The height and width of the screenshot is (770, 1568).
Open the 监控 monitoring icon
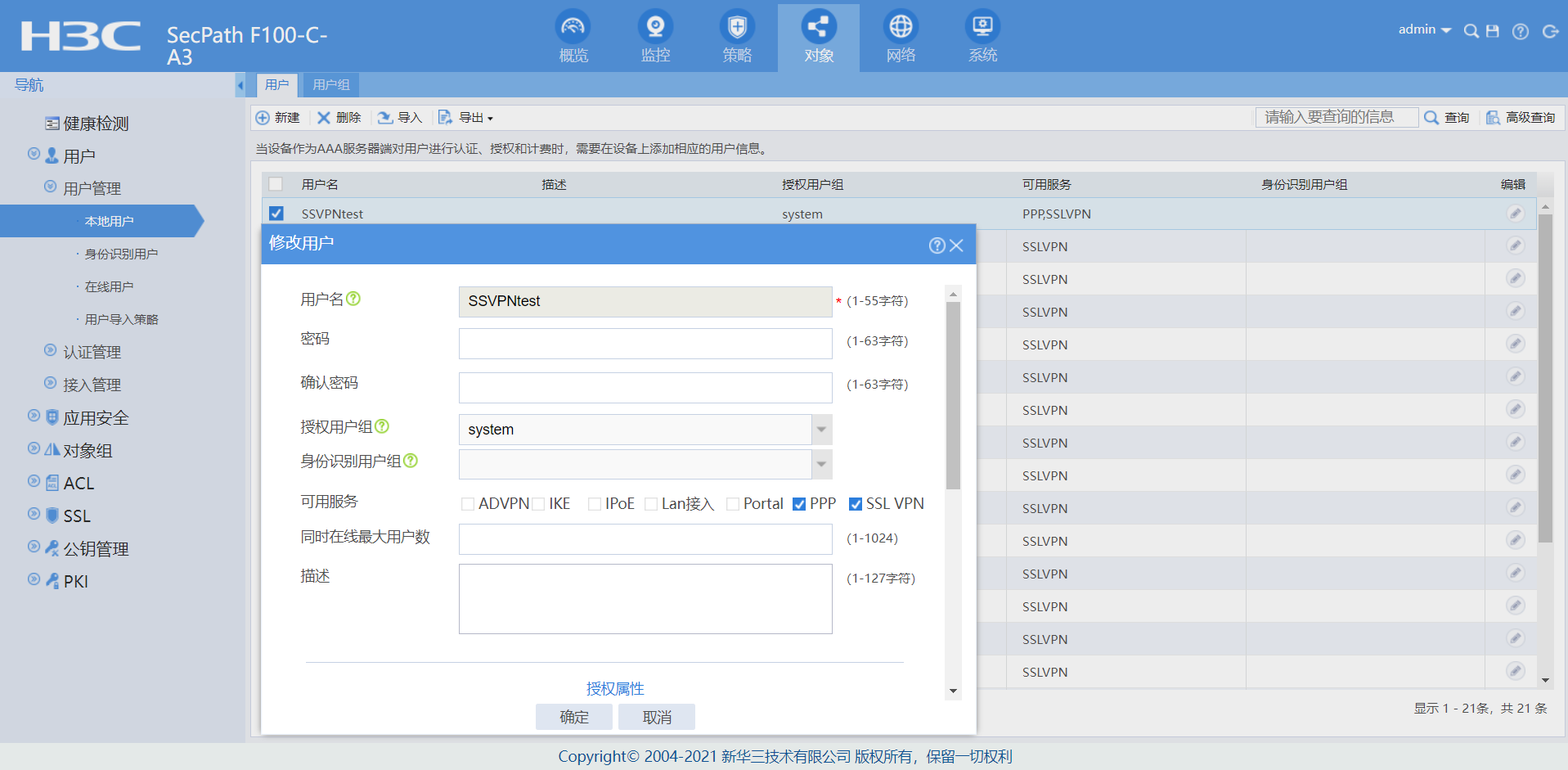655,28
